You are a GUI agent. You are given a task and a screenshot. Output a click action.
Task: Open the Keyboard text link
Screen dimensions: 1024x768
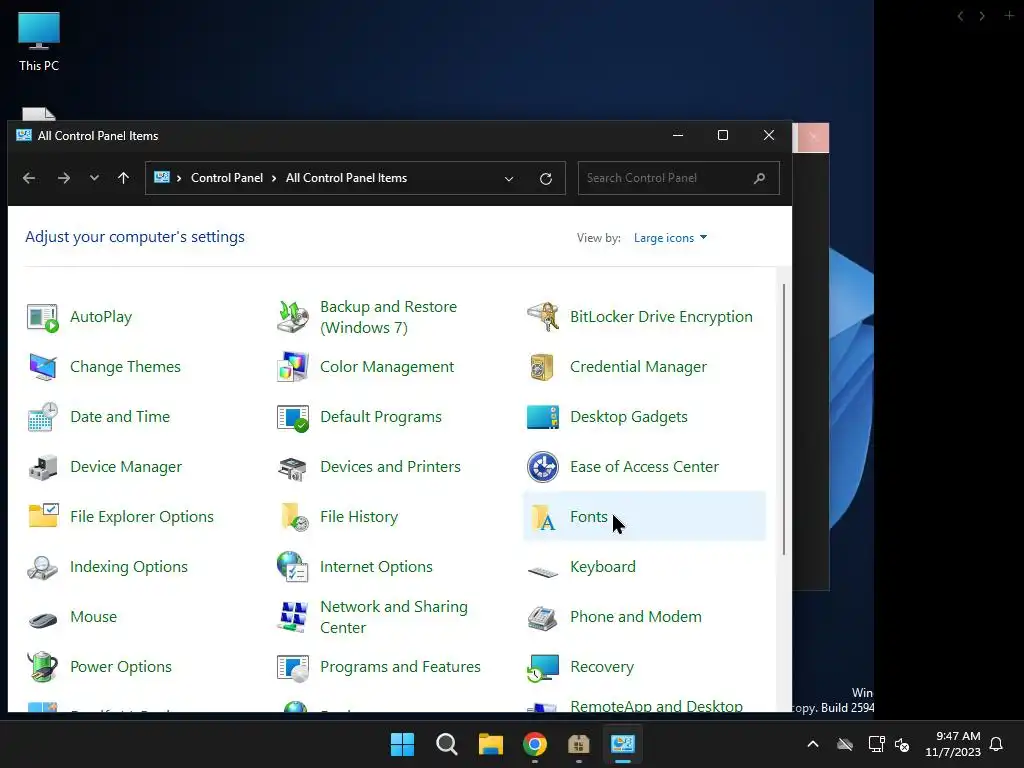602,567
